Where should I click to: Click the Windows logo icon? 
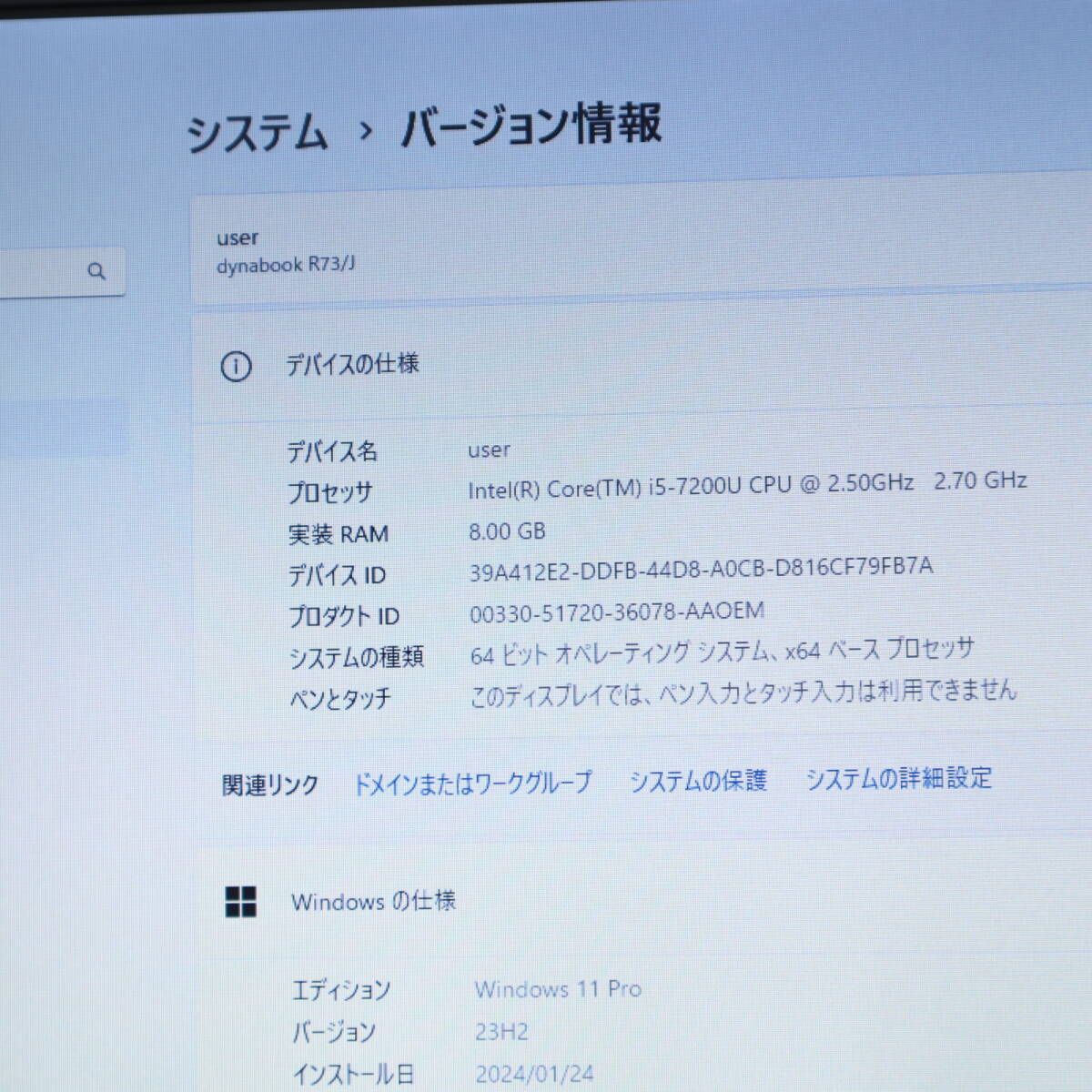pyautogui.click(x=240, y=902)
